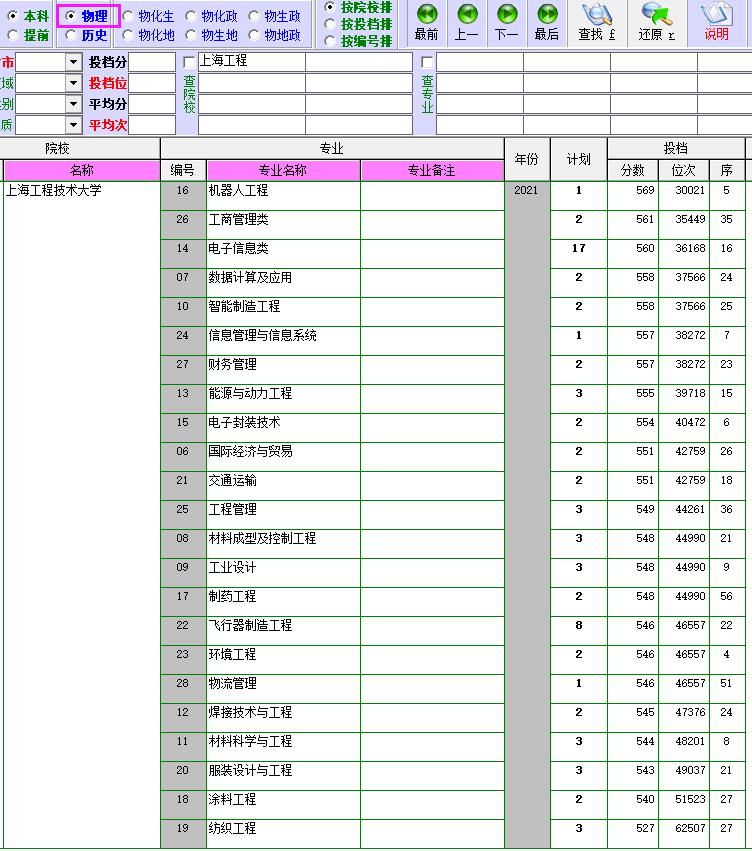Open the 别 category dropdown
Viewport: 752px width, 851px height.
(x=73, y=104)
